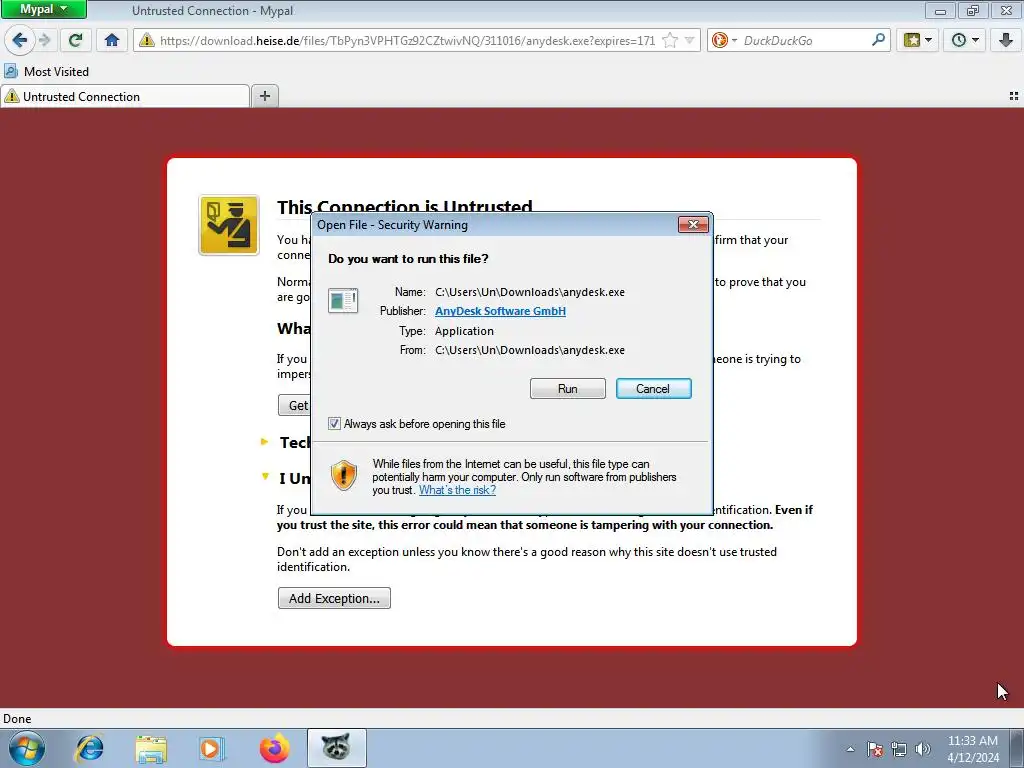Cancel the security warning dialog
The width and height of the screenshot is (1024, 768).
click(653, 389)
